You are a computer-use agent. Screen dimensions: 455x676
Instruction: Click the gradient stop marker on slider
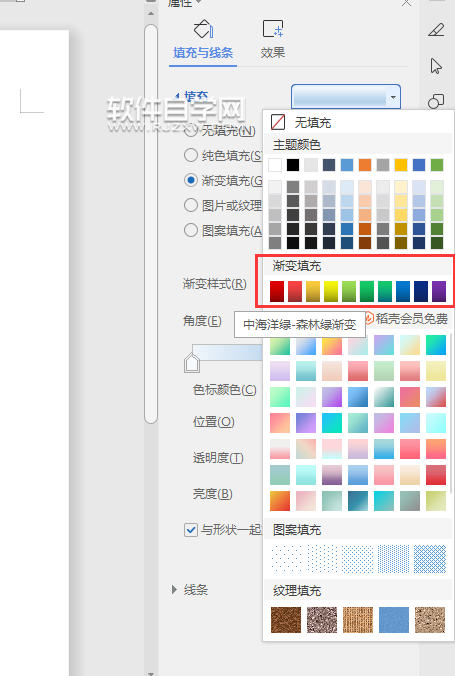pyautogui.click(x=191, y=363)
